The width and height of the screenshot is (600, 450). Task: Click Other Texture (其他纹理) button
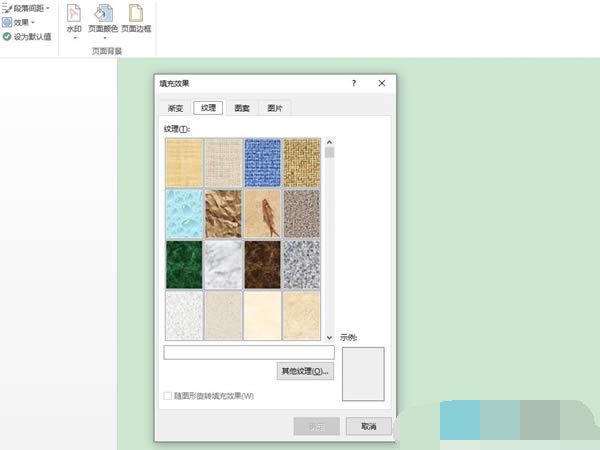click(305, 371)
